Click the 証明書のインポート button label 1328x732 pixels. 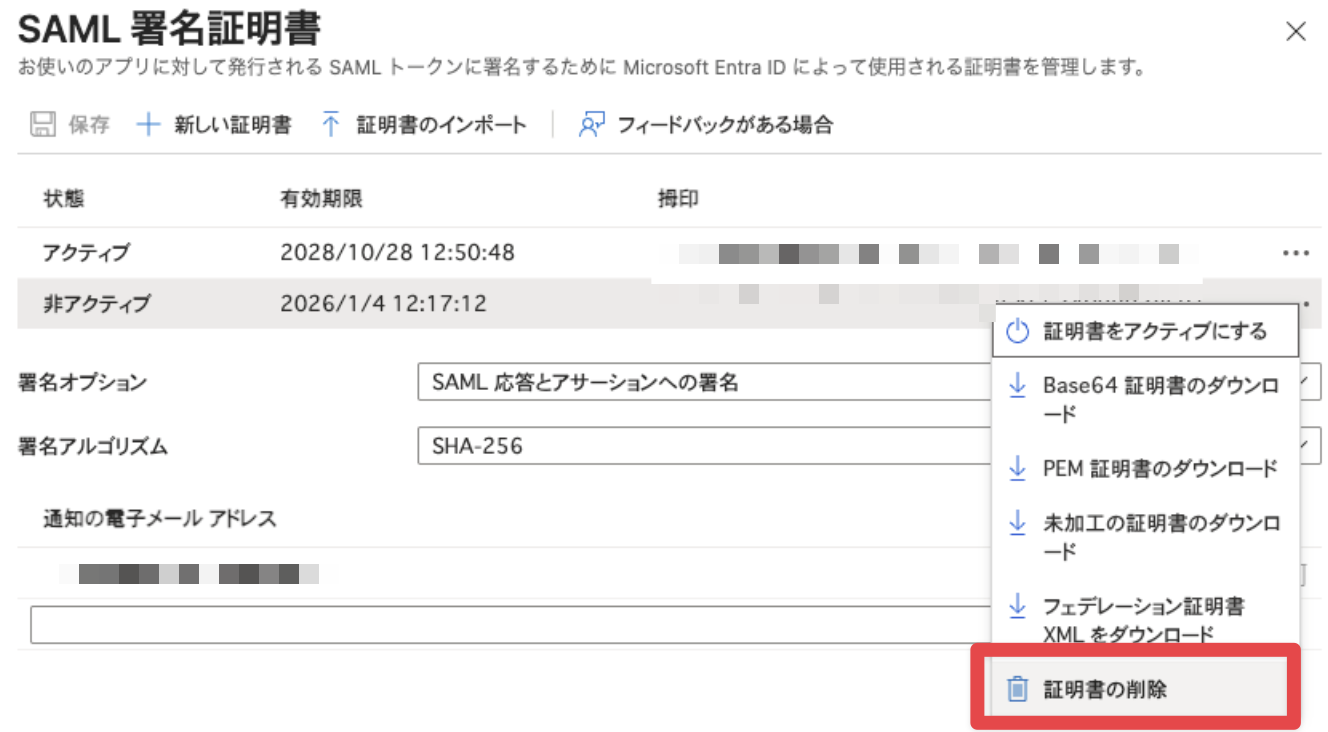click(x=441, y=125)
